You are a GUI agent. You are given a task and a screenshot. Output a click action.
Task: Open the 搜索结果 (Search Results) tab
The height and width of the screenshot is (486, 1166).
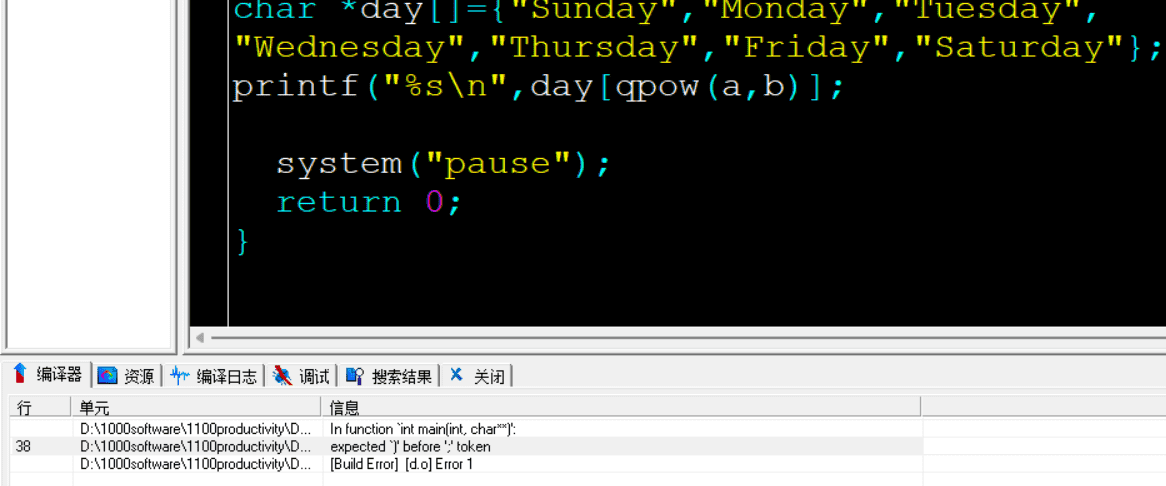tap(401, 377)
